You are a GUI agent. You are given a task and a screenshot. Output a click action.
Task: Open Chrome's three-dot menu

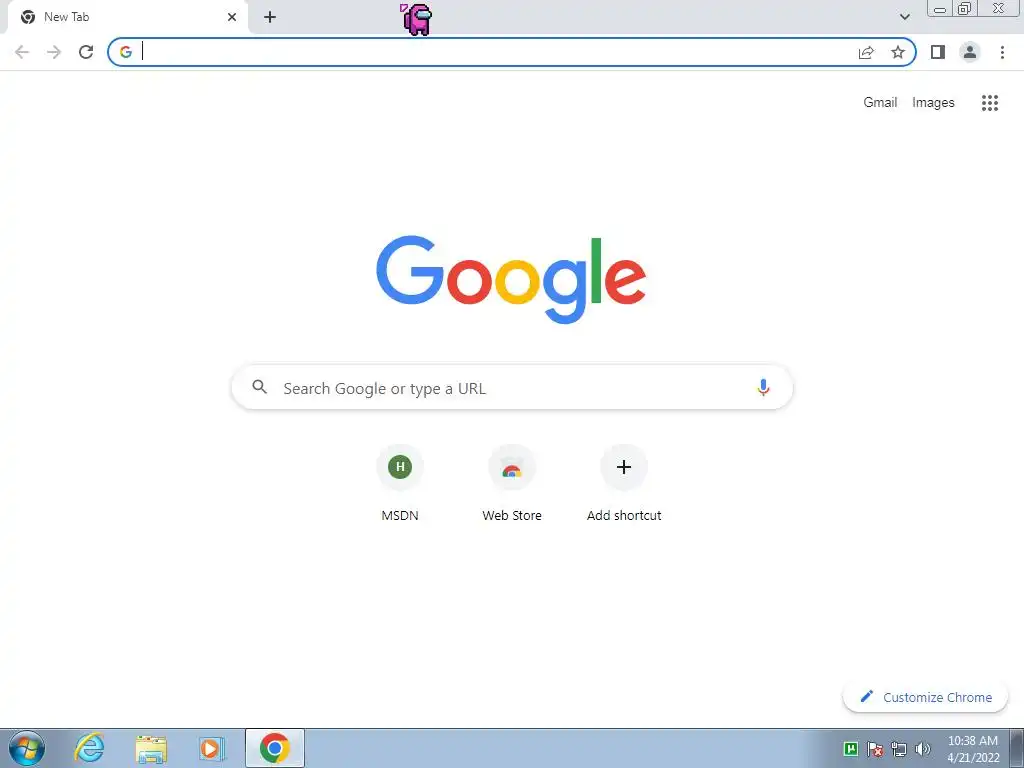coord(1002,52)
